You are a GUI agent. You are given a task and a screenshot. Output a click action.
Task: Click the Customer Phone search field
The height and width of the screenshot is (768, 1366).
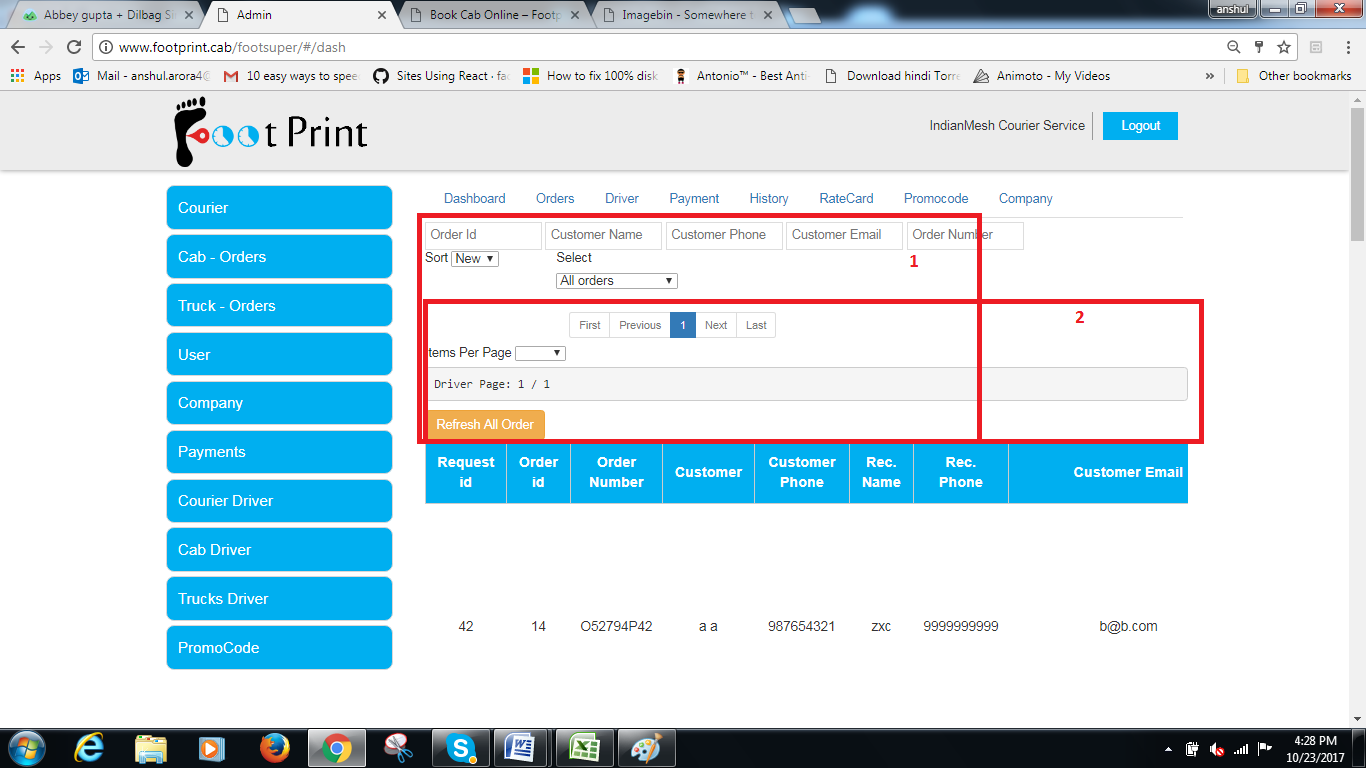pyautogui.click(x=724, y=235)
